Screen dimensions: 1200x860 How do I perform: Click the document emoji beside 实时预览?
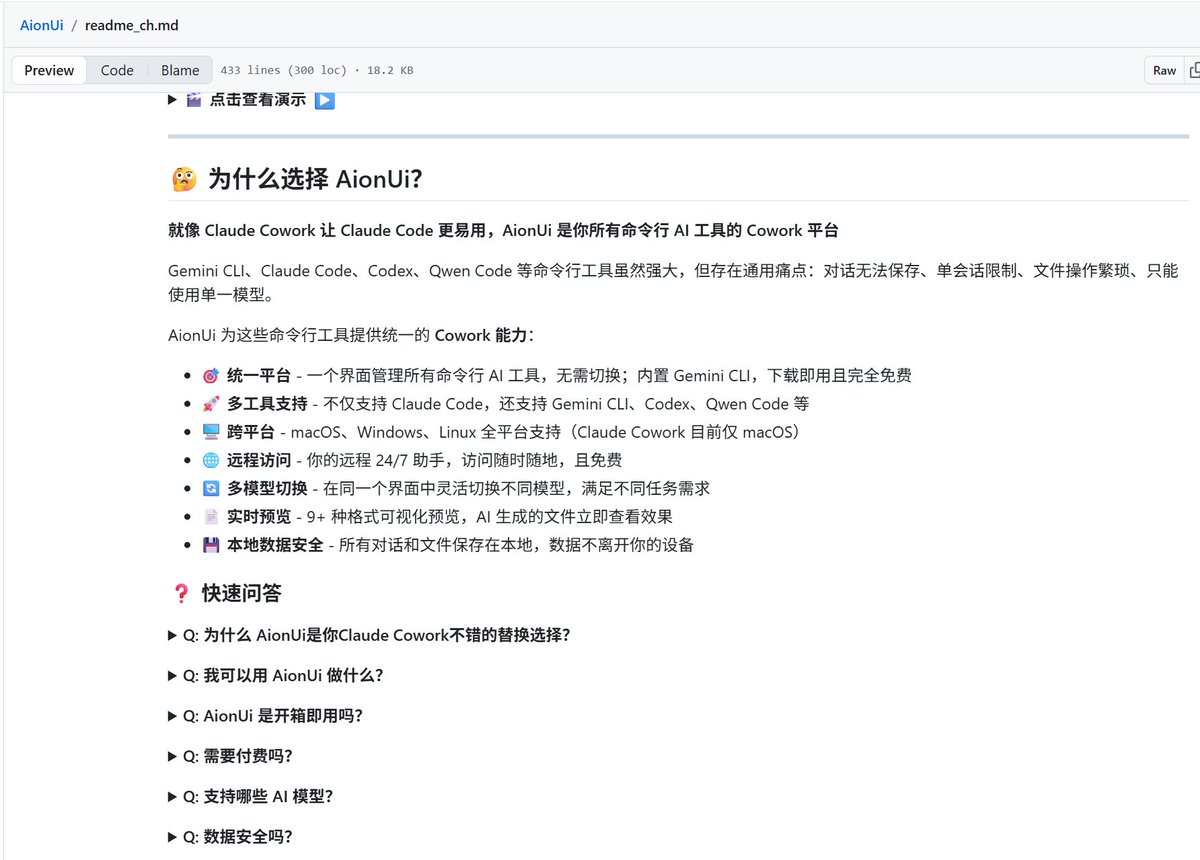(x=210, y=517)
